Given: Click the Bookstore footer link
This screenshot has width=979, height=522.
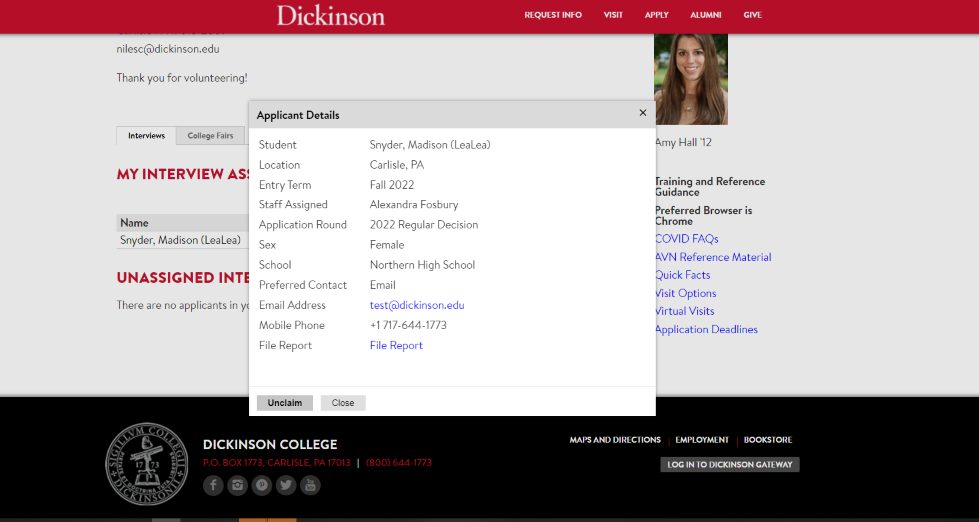Looking at the screenshot, I should [x=768, y=440].
